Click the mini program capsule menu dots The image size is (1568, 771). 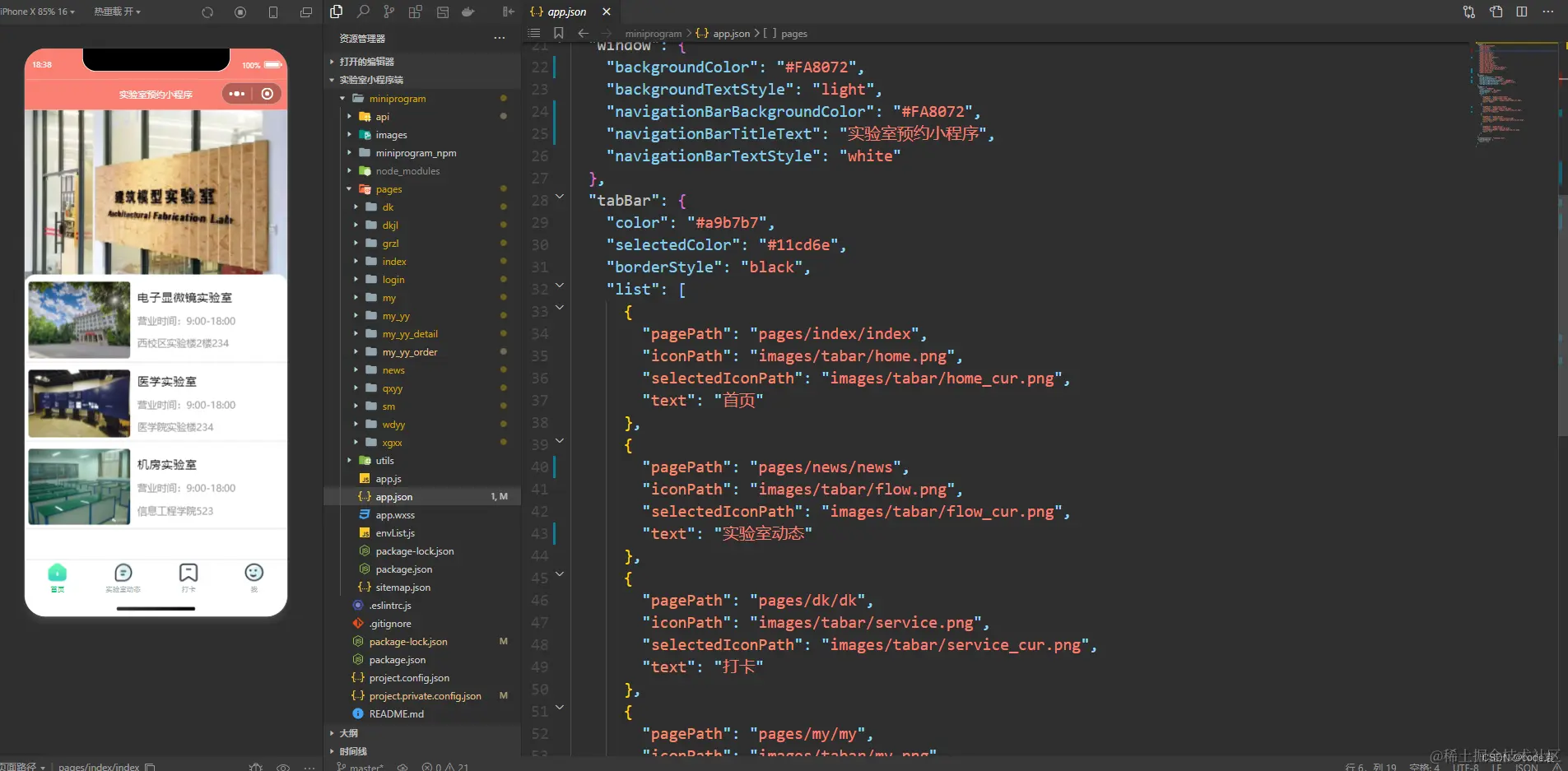(x=237, y=94)
